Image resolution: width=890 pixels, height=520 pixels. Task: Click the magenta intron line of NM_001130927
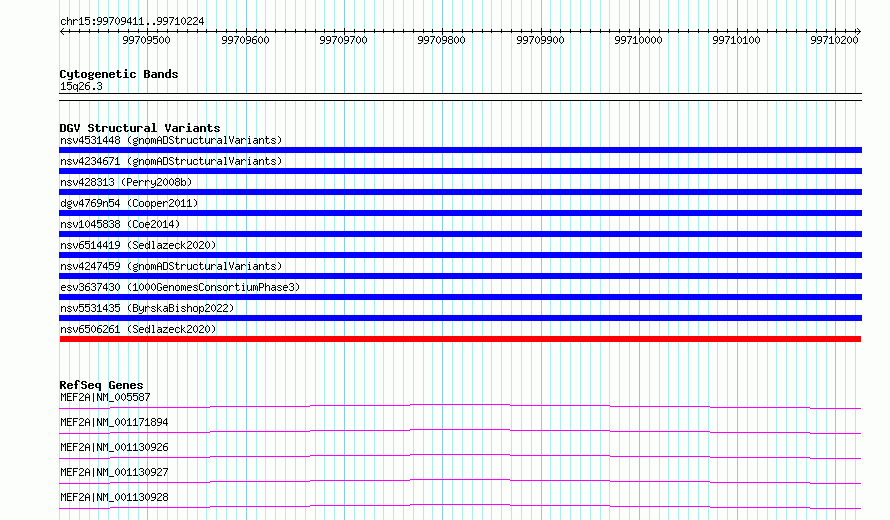460,480
